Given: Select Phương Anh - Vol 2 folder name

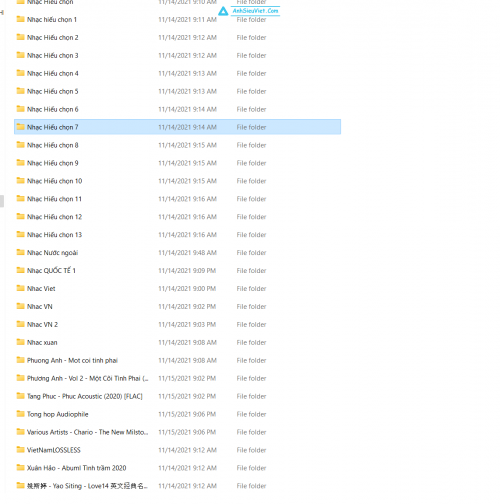Looking at the screenshot, I should [88, 378].
